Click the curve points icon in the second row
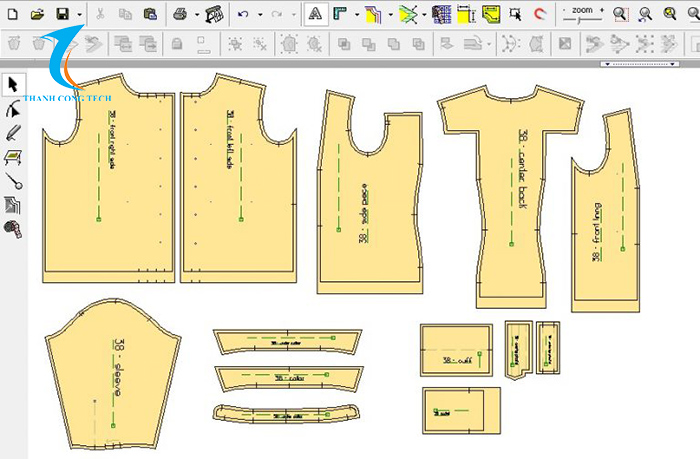 tap(511, 44)
